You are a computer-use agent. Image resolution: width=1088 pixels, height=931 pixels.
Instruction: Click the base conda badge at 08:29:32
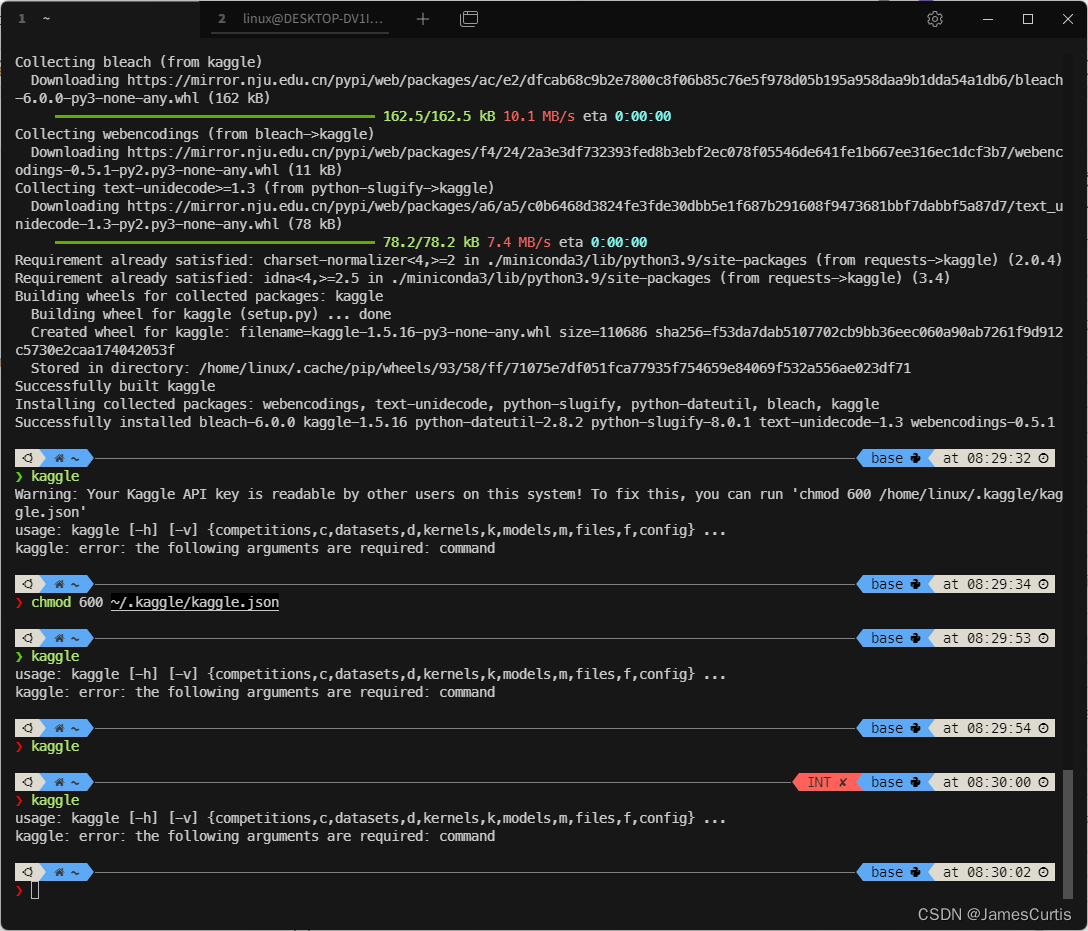coord(895,458)
